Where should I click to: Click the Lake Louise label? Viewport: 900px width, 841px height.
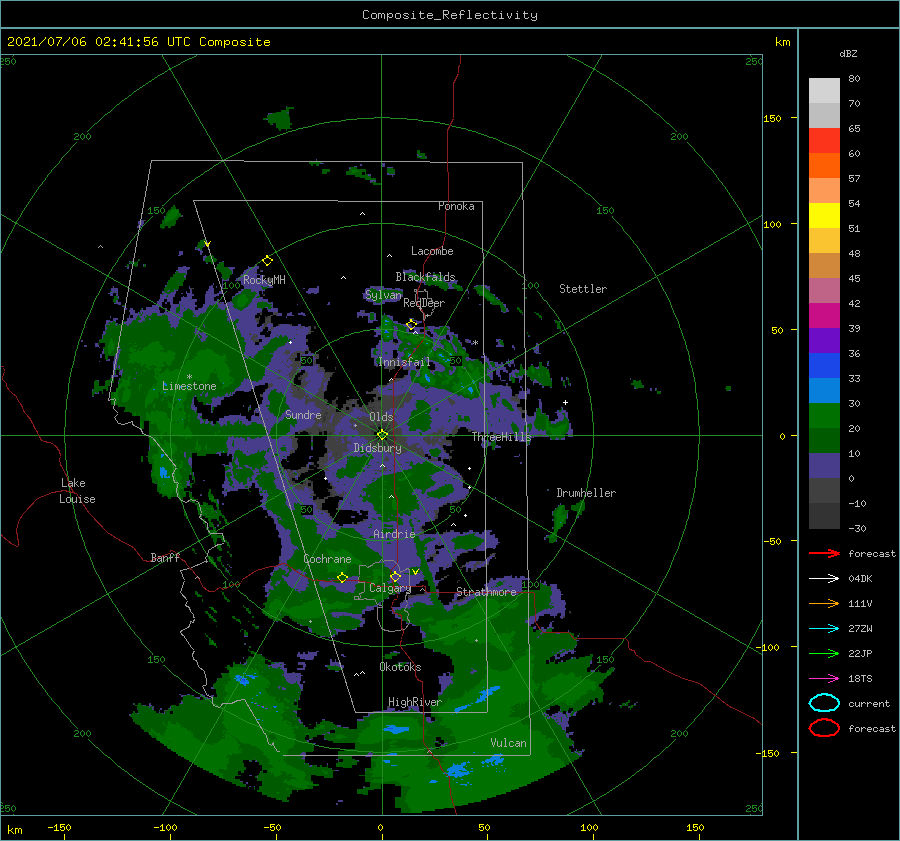click(x=77, y=491)
